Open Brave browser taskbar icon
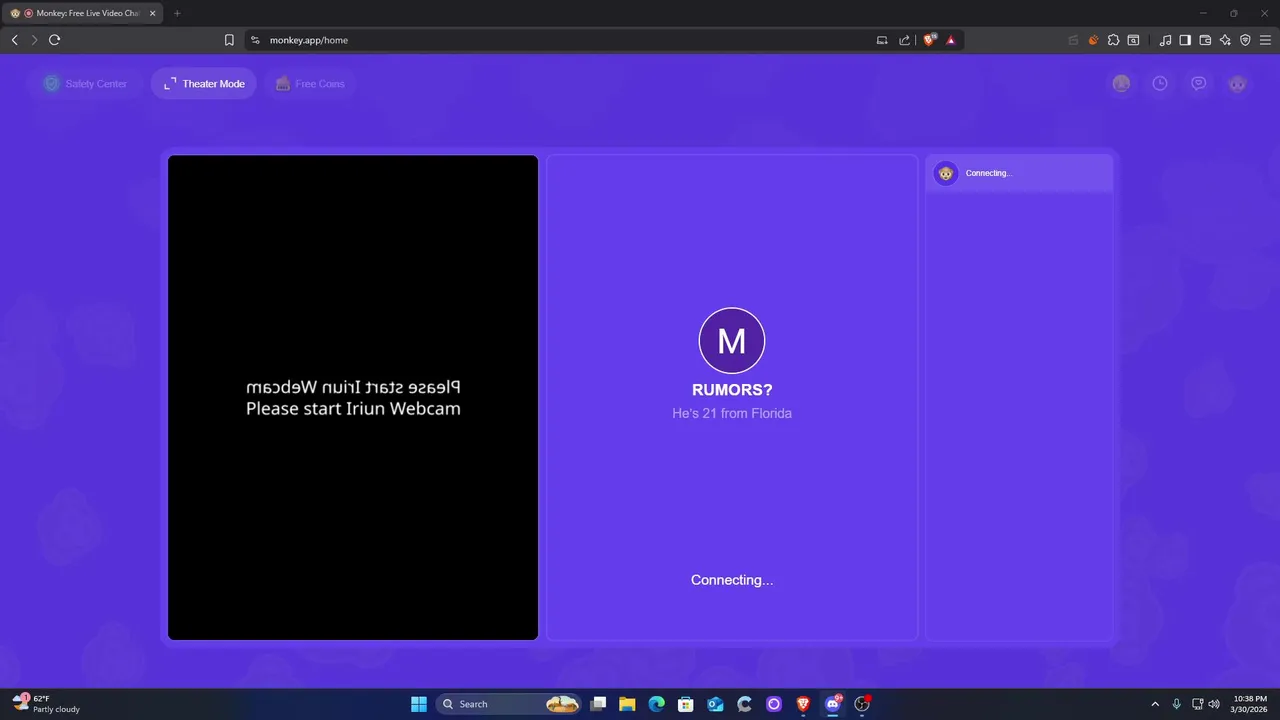The height and width of the screenshot is (720, 1280). tap(803, 704)
